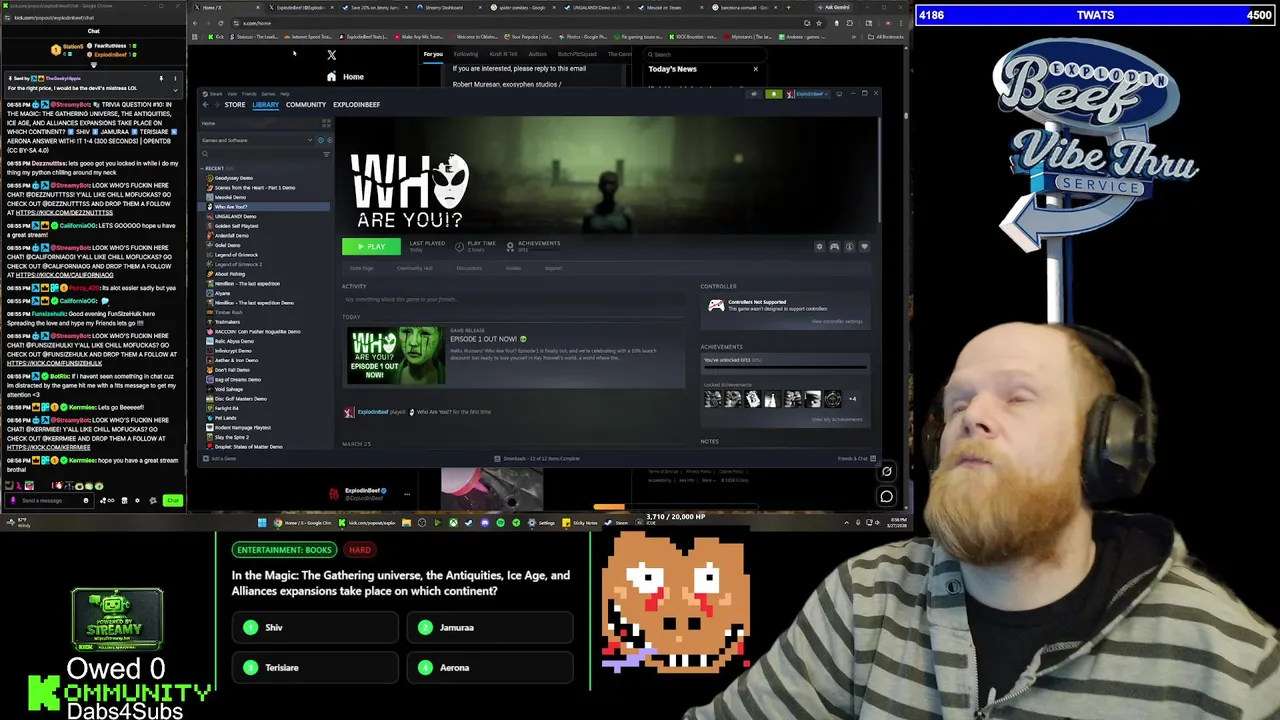
Task: Open the Friends menu in Steam
Action: click(250, 94)
